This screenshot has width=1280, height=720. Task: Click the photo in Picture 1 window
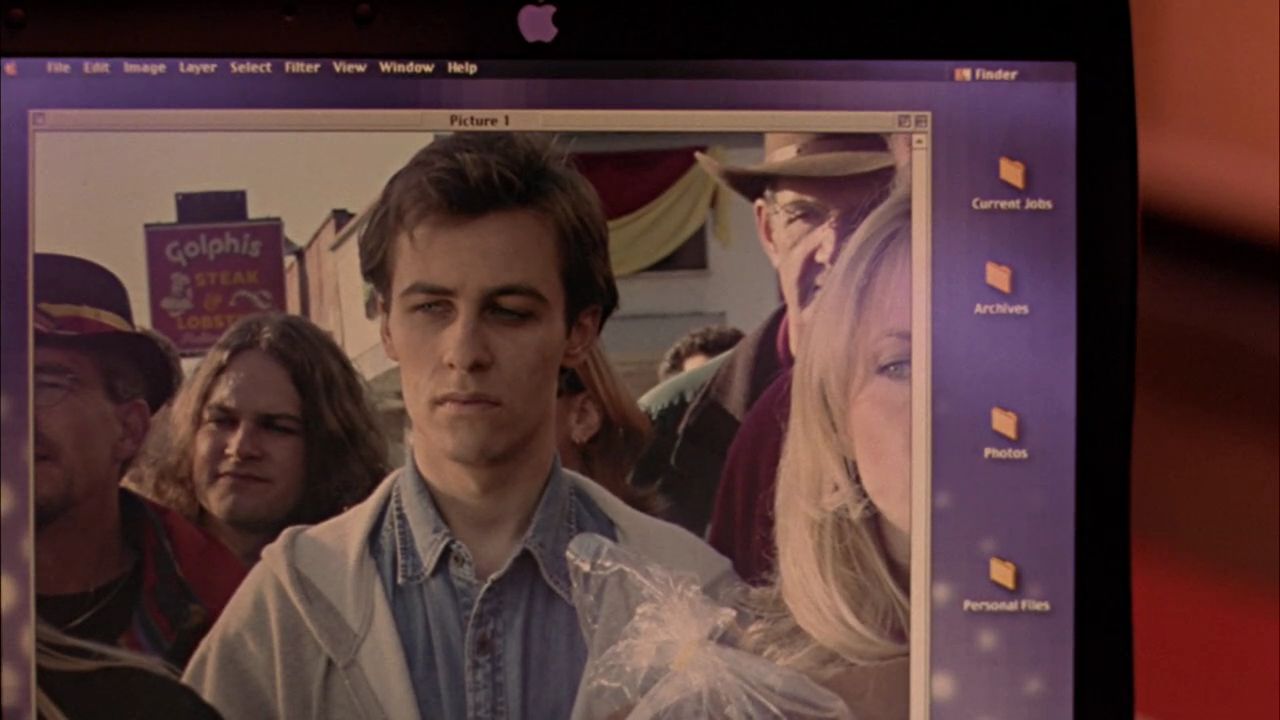pyautogui.click(x=472, y=425)
